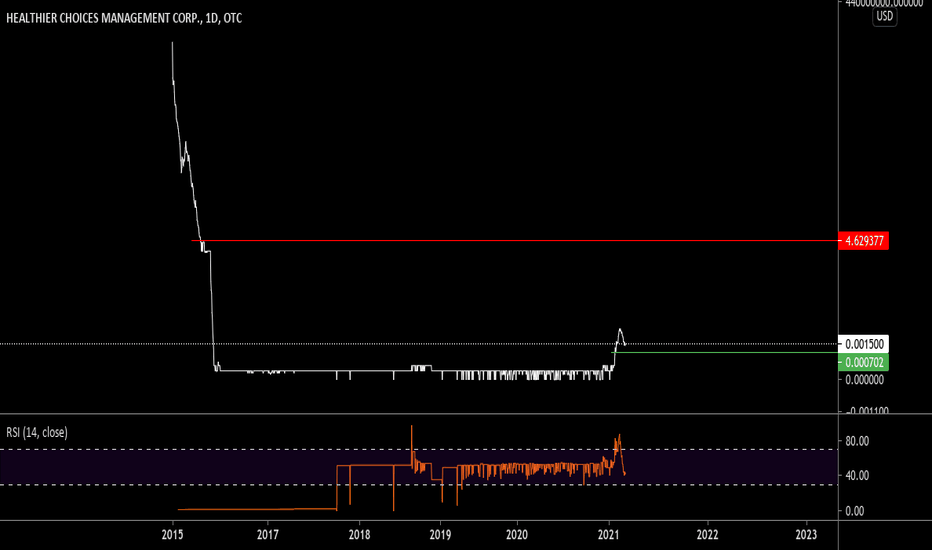Viewport: 932px width, 550px height.
Task: Click the 80.00 RSI axis value
Action: tap(857, 441)
